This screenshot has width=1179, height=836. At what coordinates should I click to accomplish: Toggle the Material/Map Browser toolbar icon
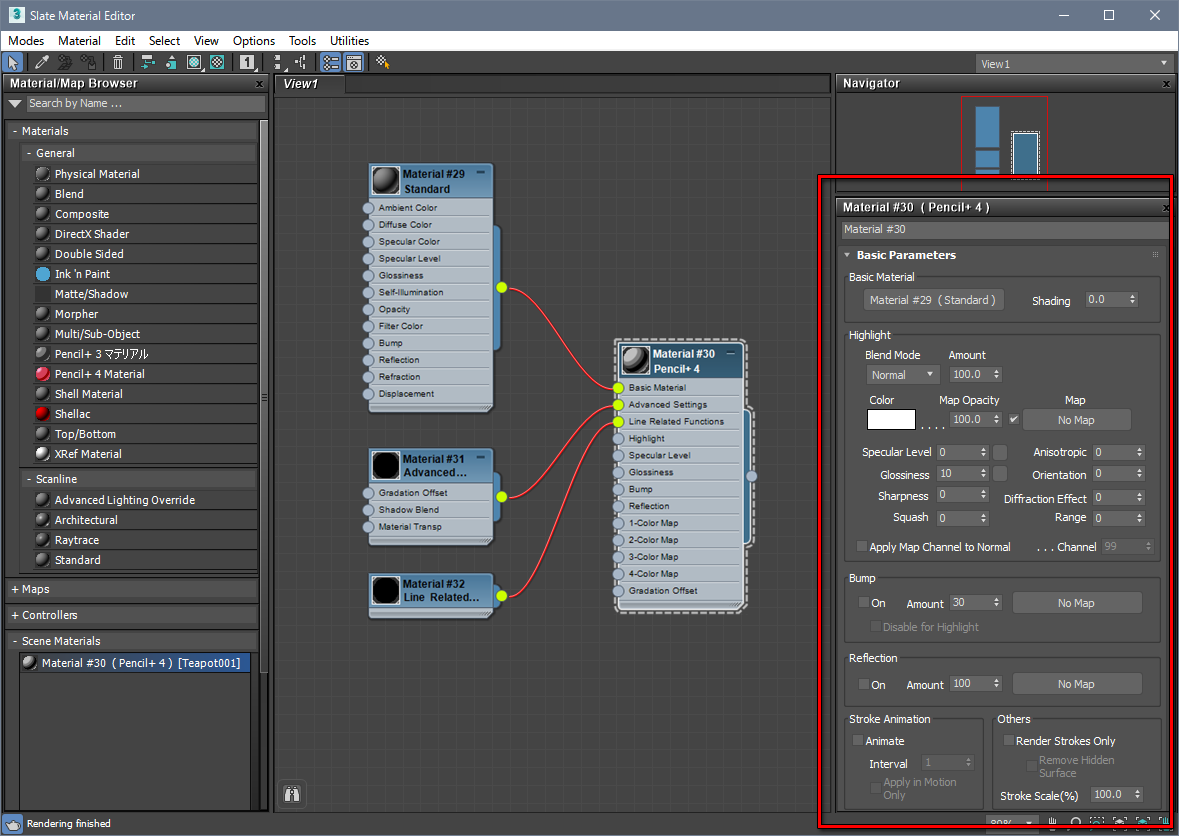pos(330,62)
